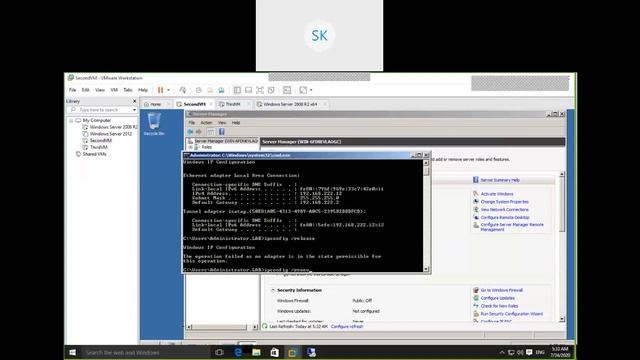The height and width of the screenshot is (360, 640).
Task: Open Server Manager File menu
Action: (x=191, y=123)
